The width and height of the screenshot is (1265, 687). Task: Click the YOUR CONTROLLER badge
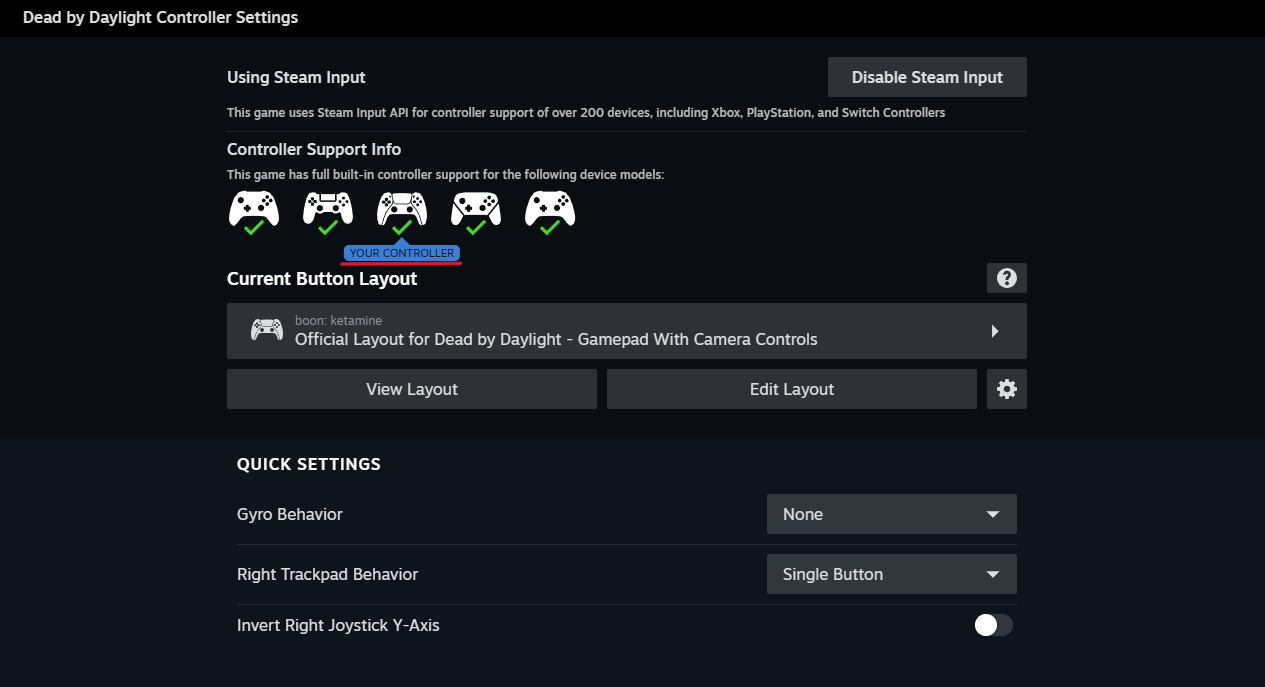click(402, 253)
